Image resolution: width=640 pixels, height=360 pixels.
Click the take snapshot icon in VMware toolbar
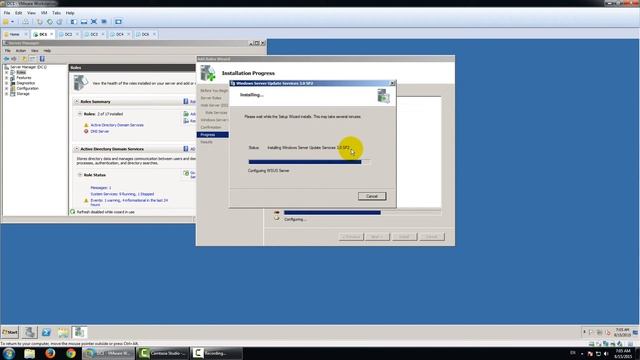point(40,22)
